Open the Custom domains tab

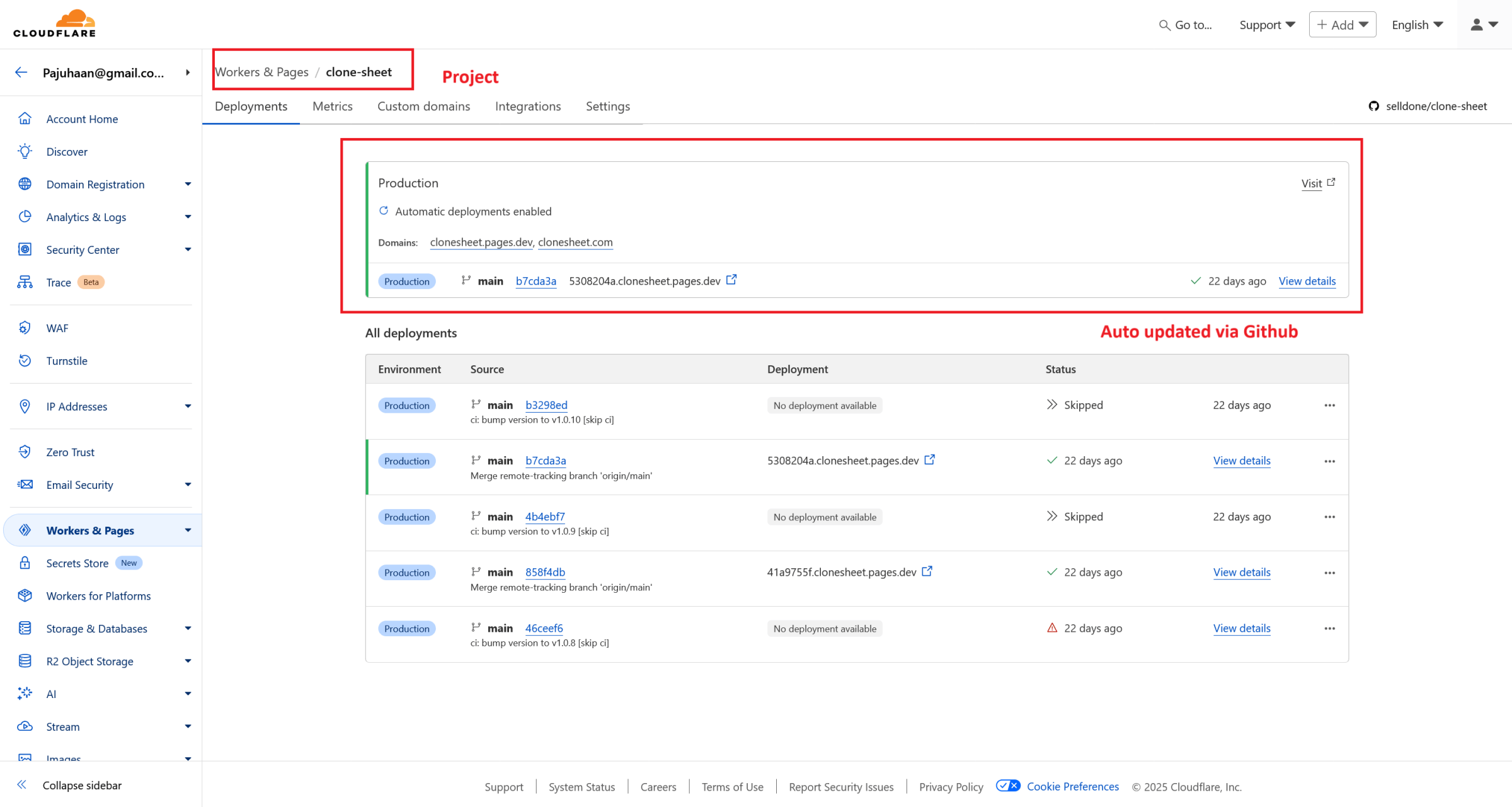pyautogui.click(x=423, y=106)
